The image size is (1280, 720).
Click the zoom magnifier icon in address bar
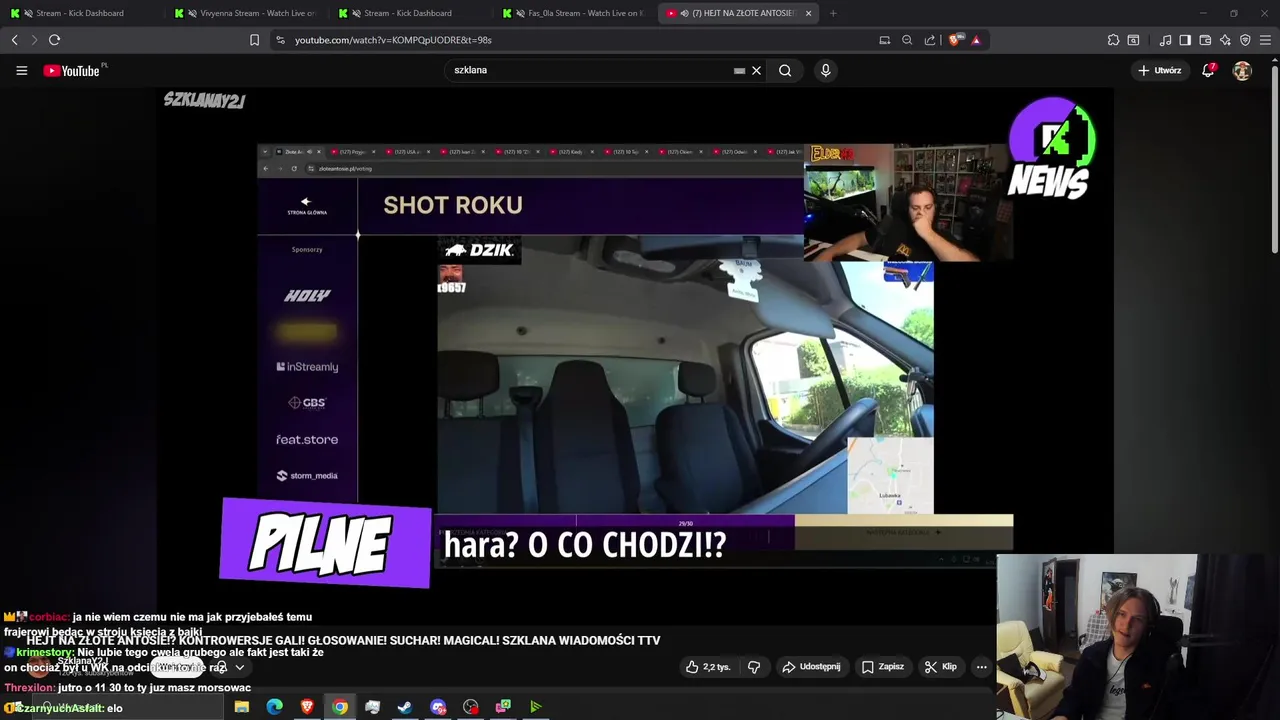[907, 40]
